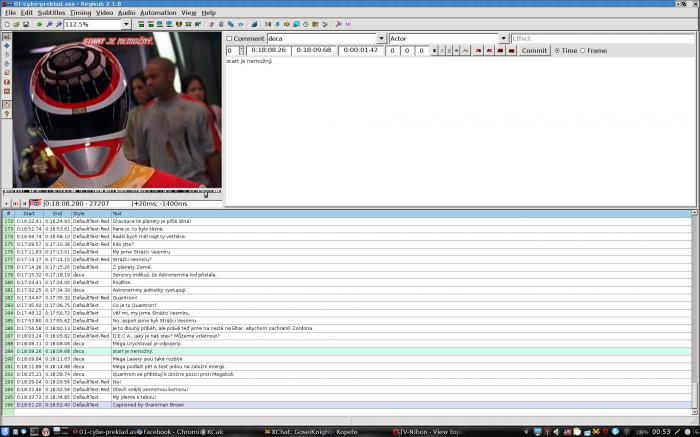Open the Timing menu
Image resolution: width=700 pixels, height=437 pixels.
[x=80, y=13]
